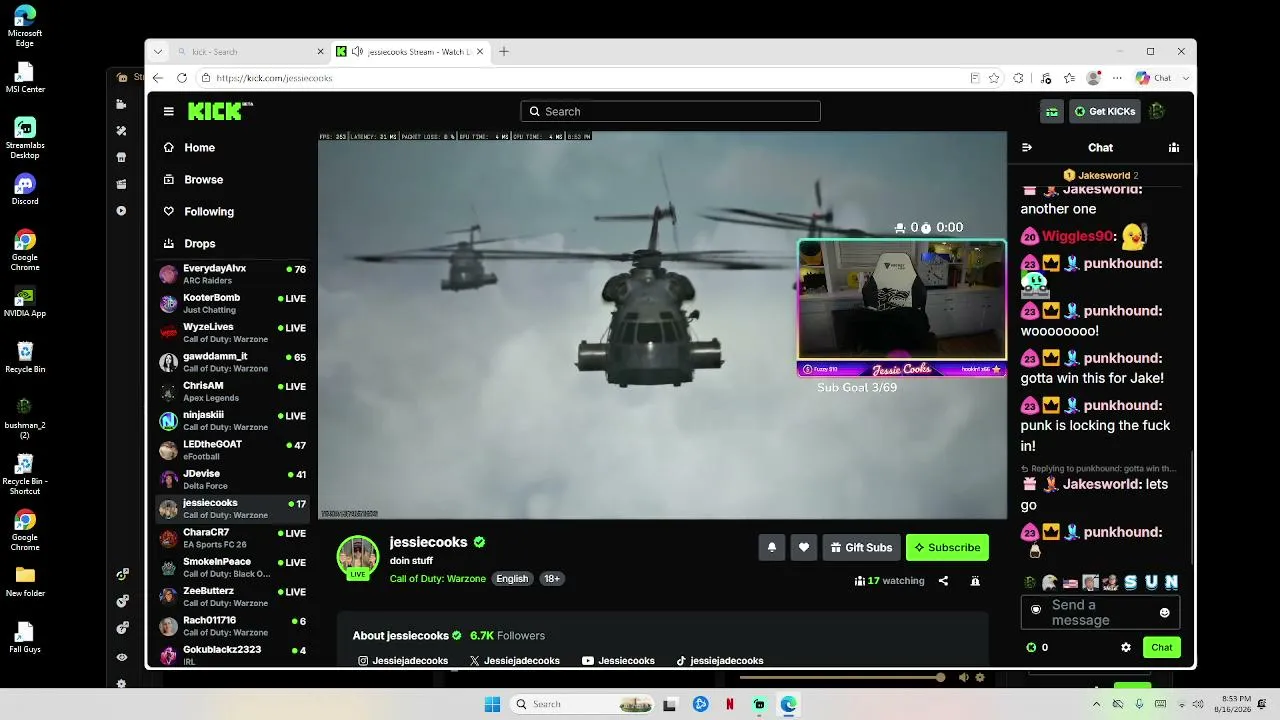Go back using Edge back arrow

coord(158,78)
